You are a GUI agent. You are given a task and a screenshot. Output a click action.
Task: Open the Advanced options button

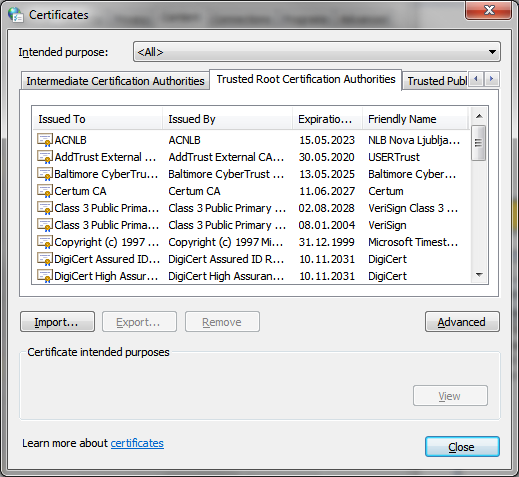tap(462, 322)
